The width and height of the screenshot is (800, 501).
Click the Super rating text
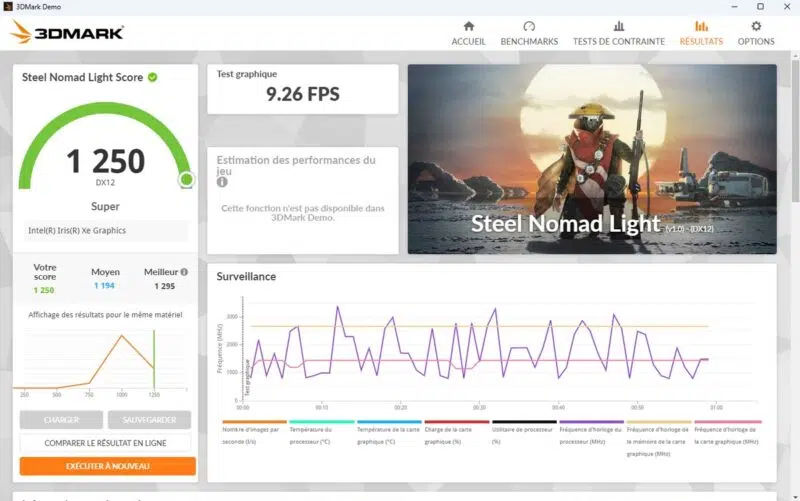(105, 207)
